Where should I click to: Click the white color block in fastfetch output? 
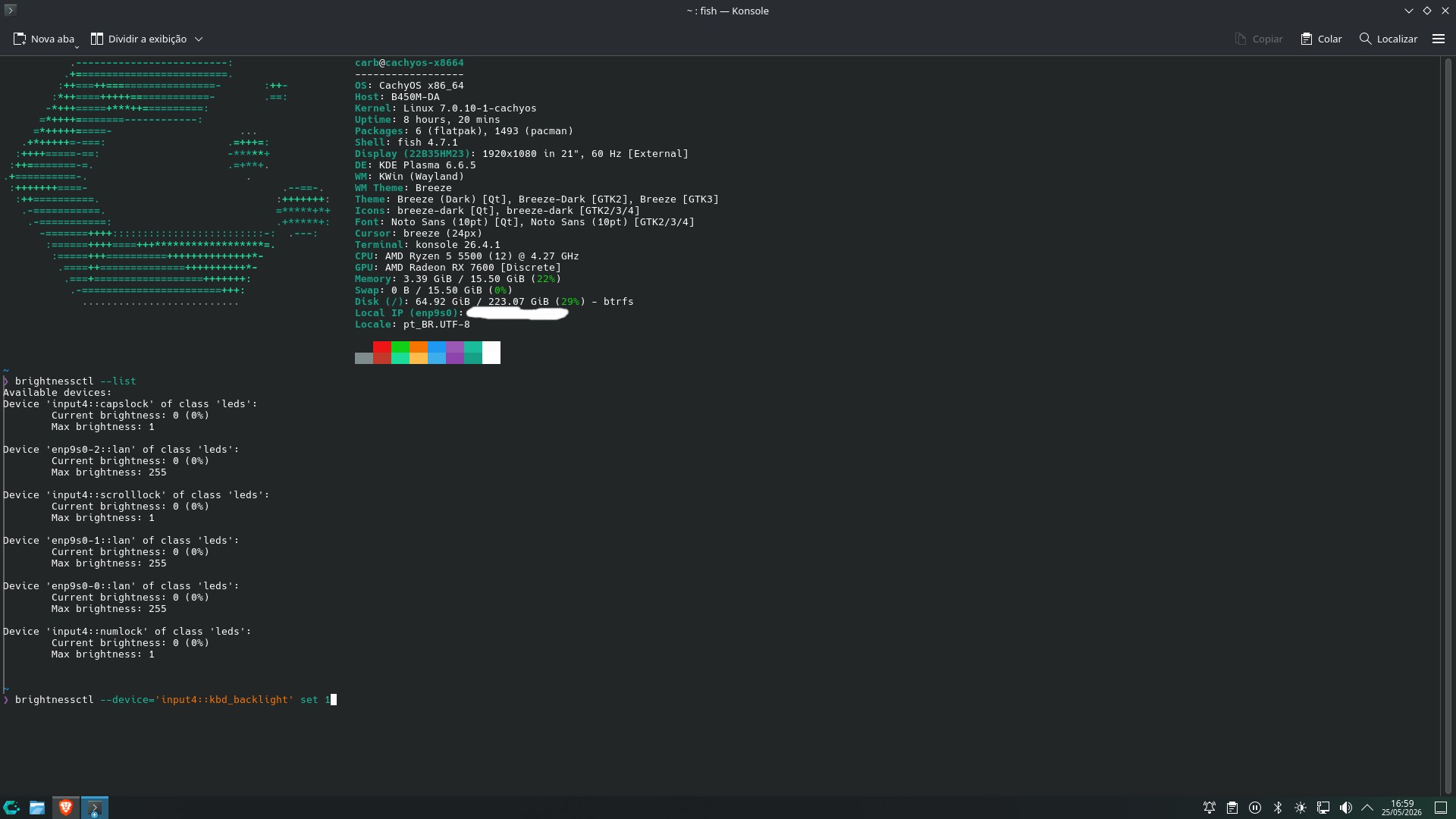491,353
